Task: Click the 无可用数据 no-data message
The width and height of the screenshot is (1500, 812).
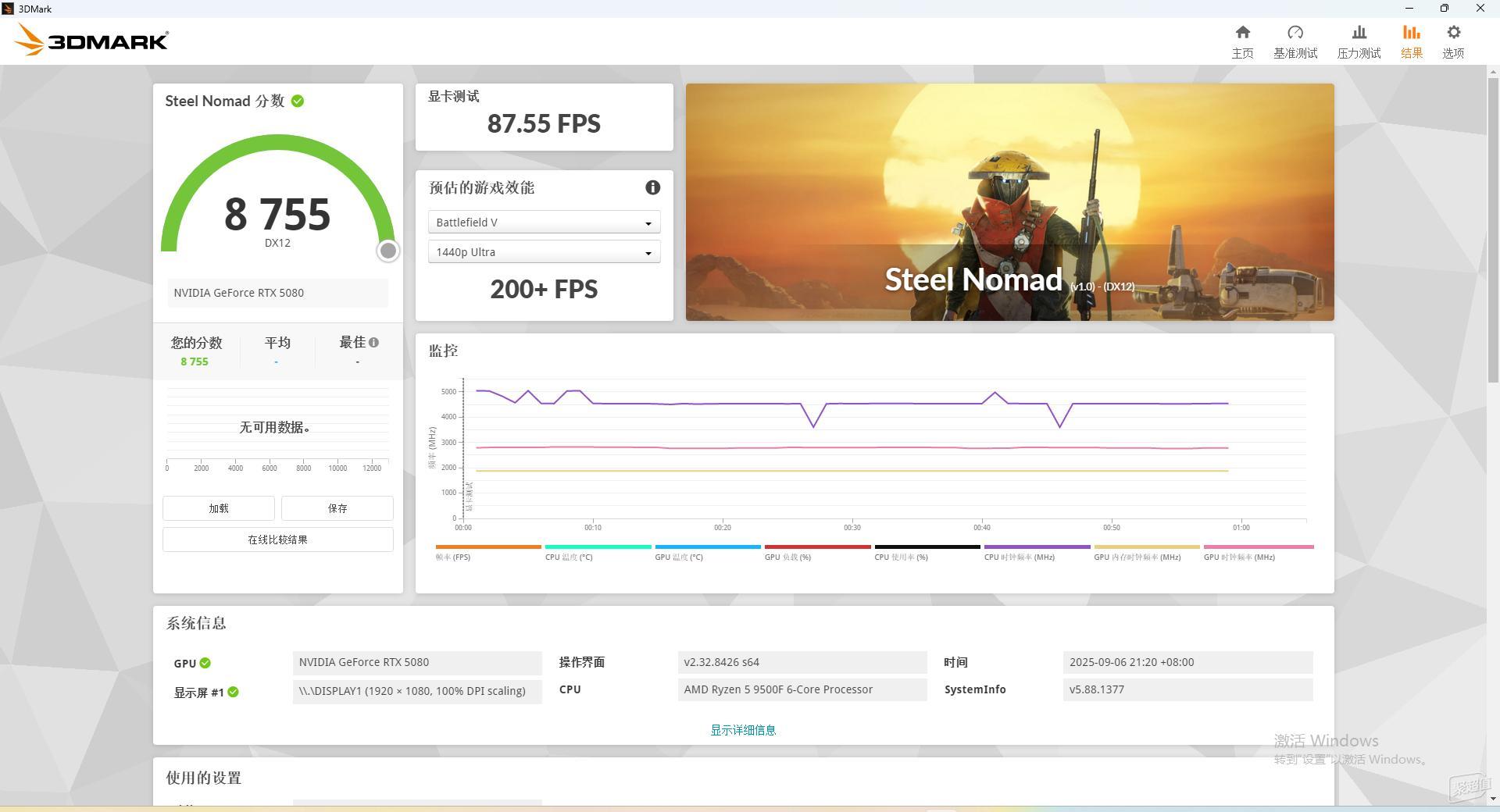Action: 275,427
